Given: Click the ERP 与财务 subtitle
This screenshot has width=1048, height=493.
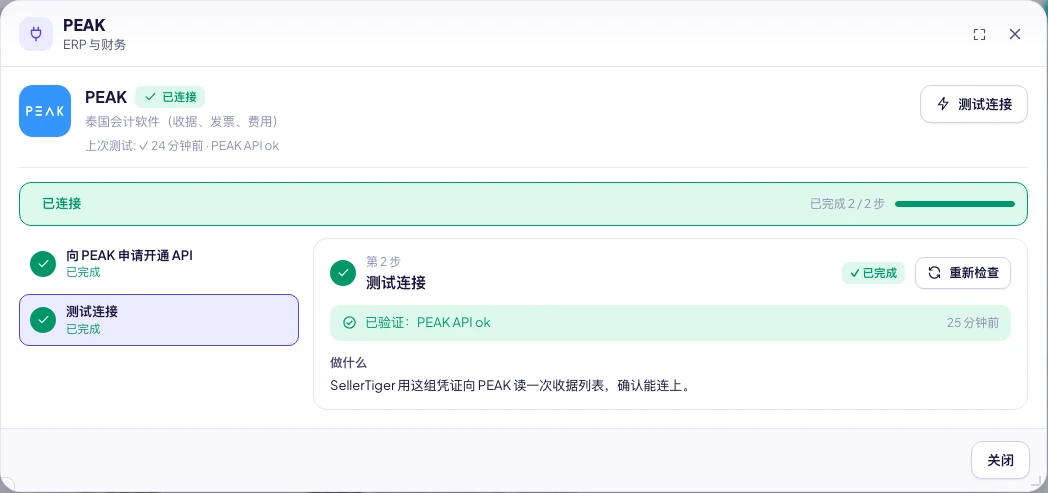Looking at the screenshot, I should [94, 45].
